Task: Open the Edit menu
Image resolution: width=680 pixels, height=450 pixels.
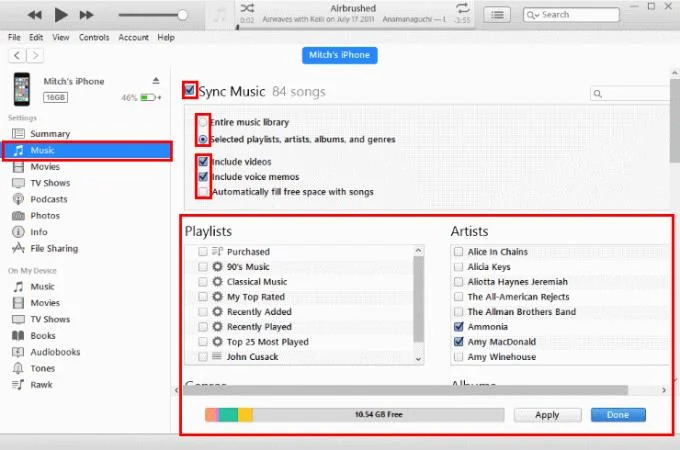Action: tap(36, 37)
